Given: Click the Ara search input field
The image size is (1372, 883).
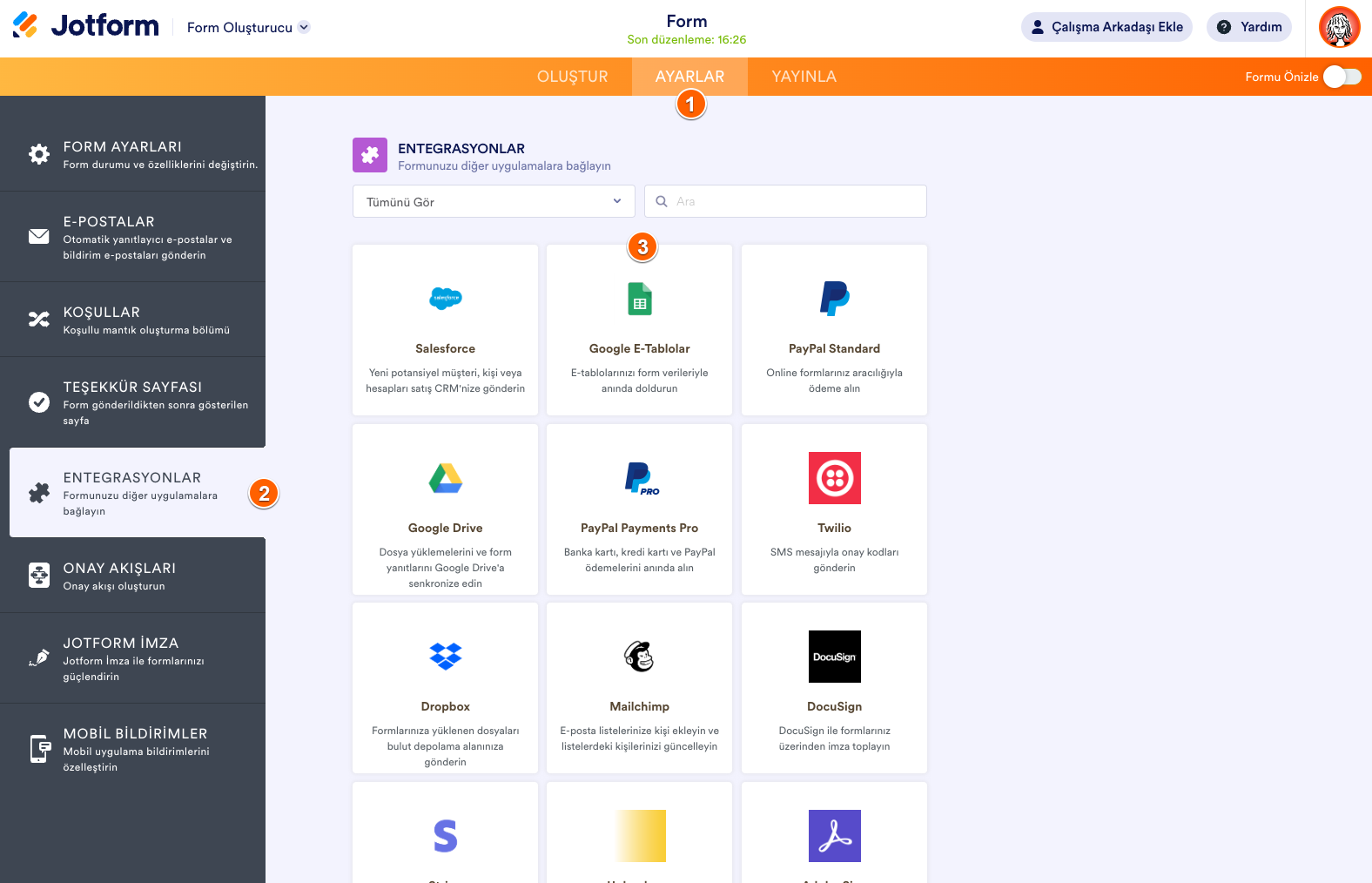Looking at the screenshot, I should click(x=785, y=201).
